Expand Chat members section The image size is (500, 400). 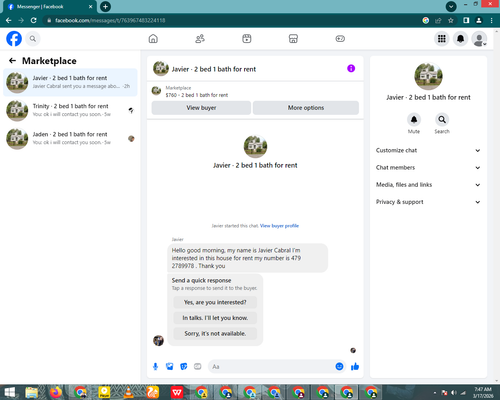pyautogui.click(x=428, y=168)
